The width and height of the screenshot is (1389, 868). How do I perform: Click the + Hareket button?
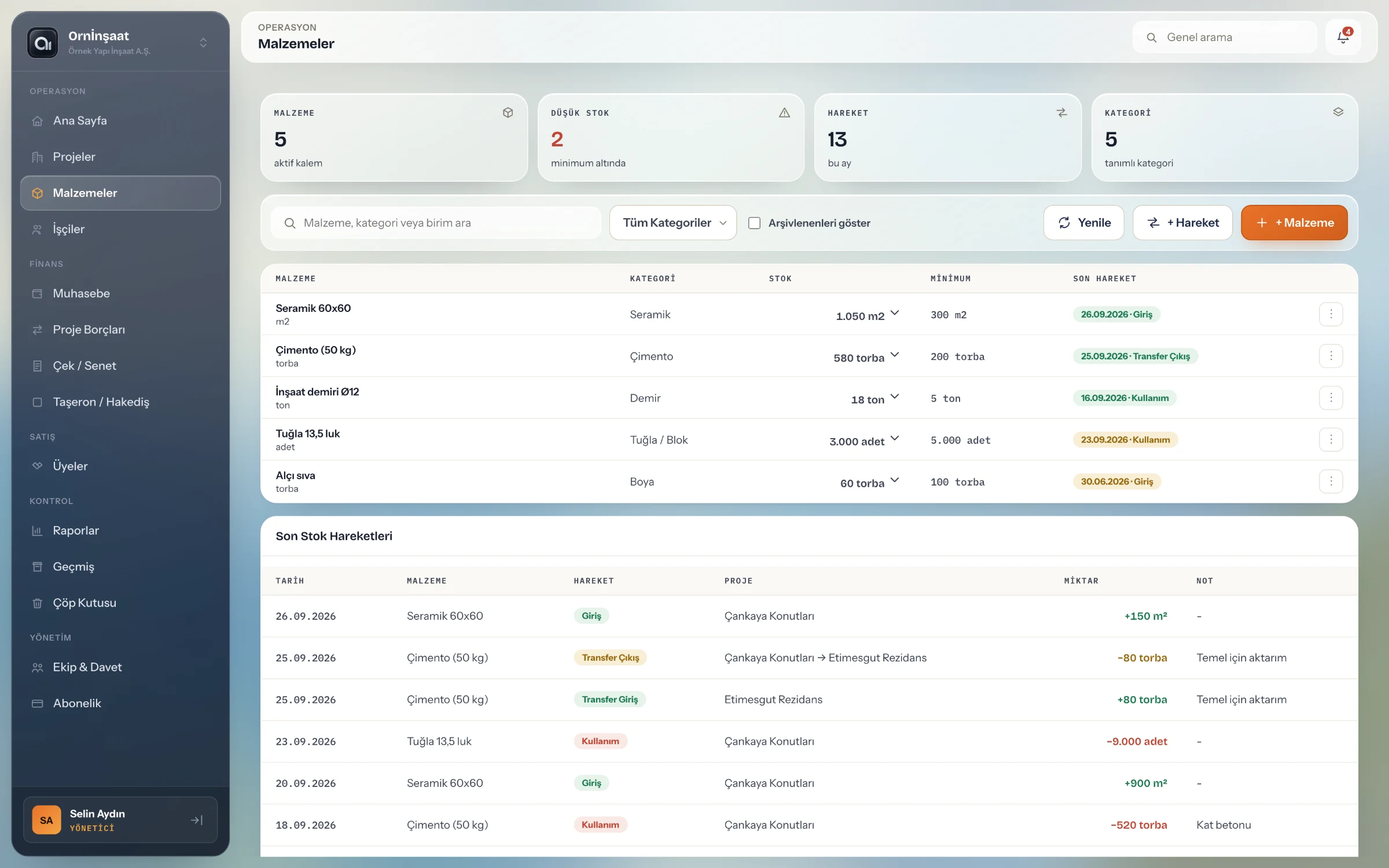pyautogui.click(x=1182, y=223)
